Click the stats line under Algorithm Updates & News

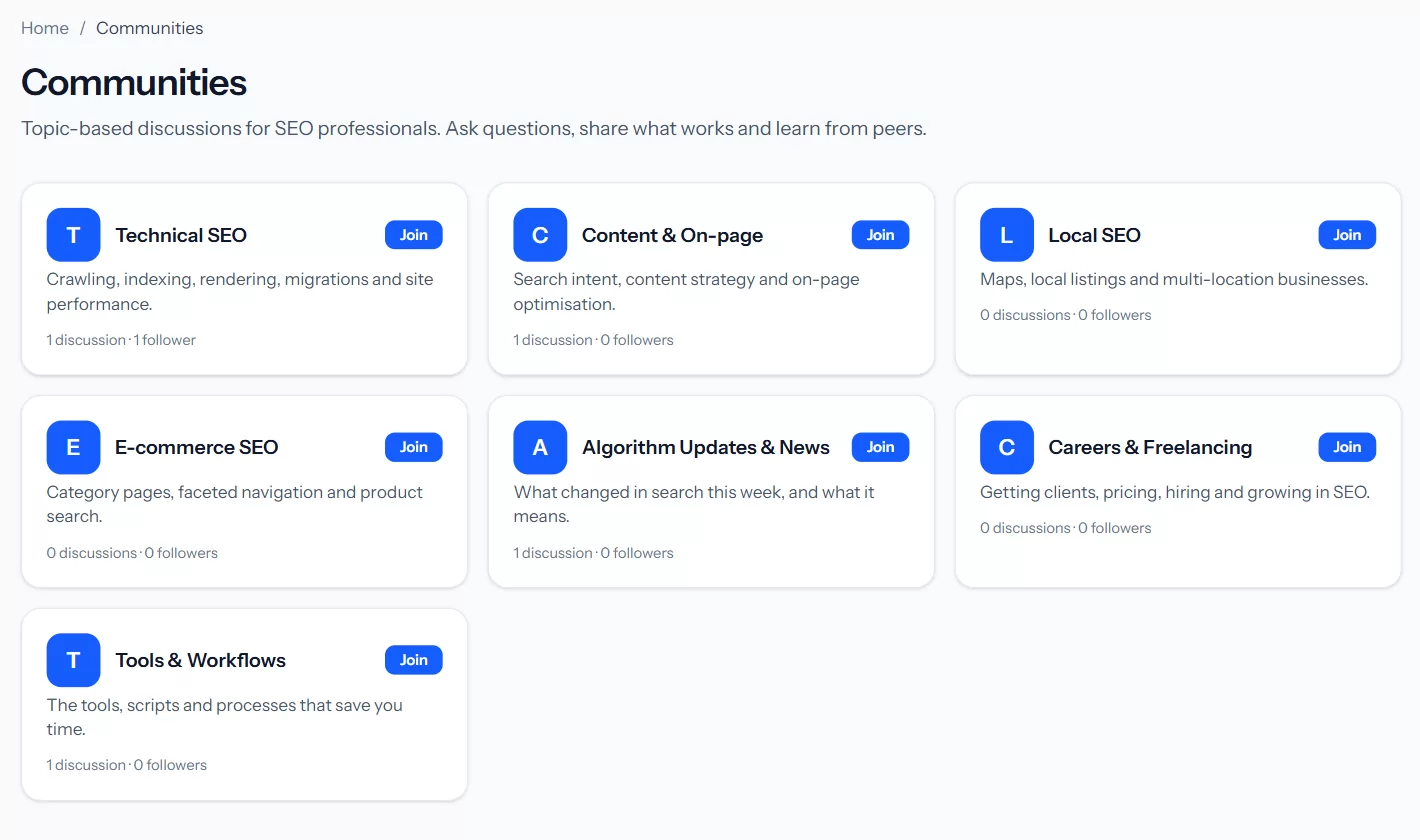click(594, 553)
